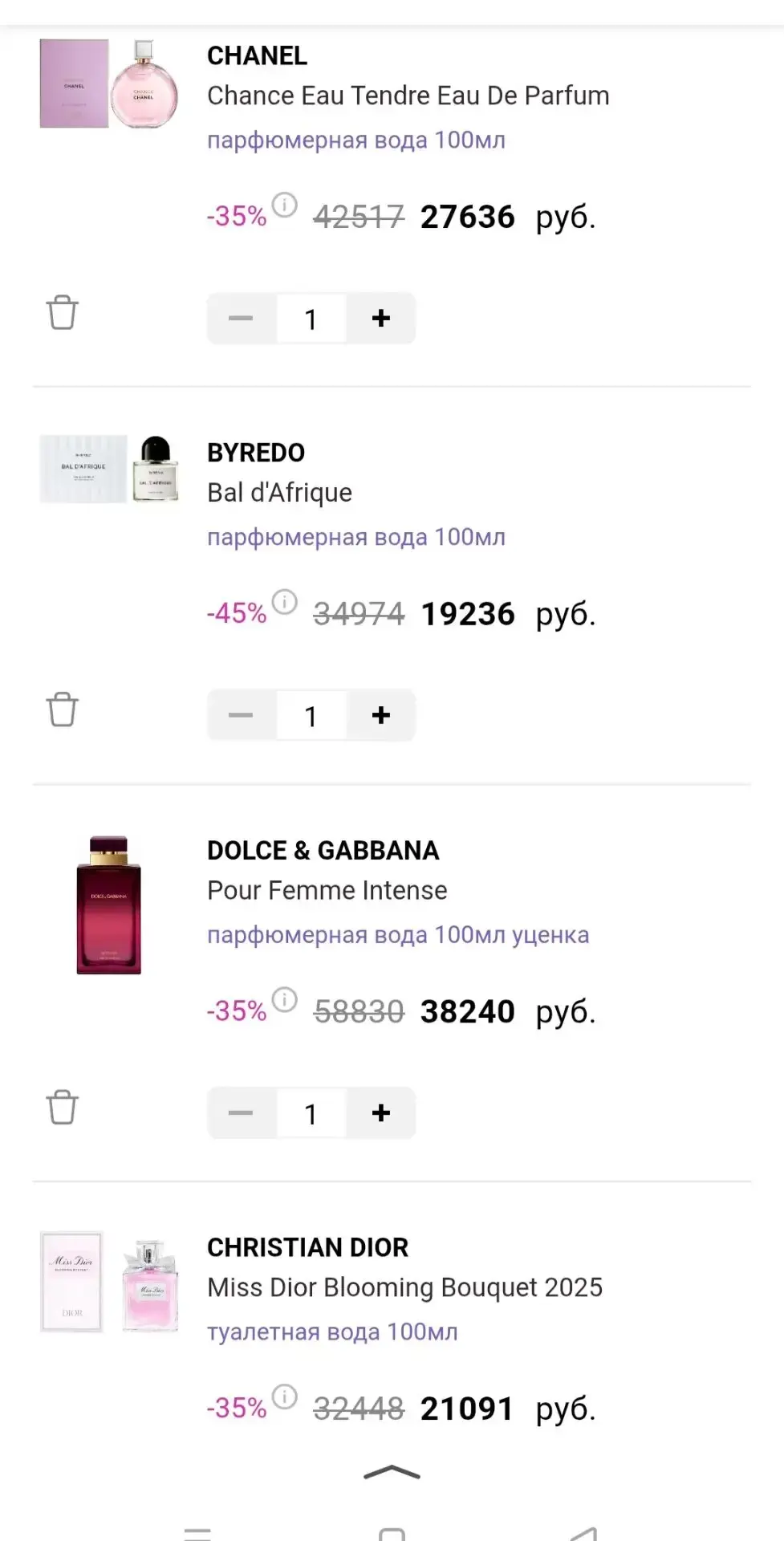Add one more Byredo Bal d'Afrique
Viewport: 784px width, 1541px height.
381,715
